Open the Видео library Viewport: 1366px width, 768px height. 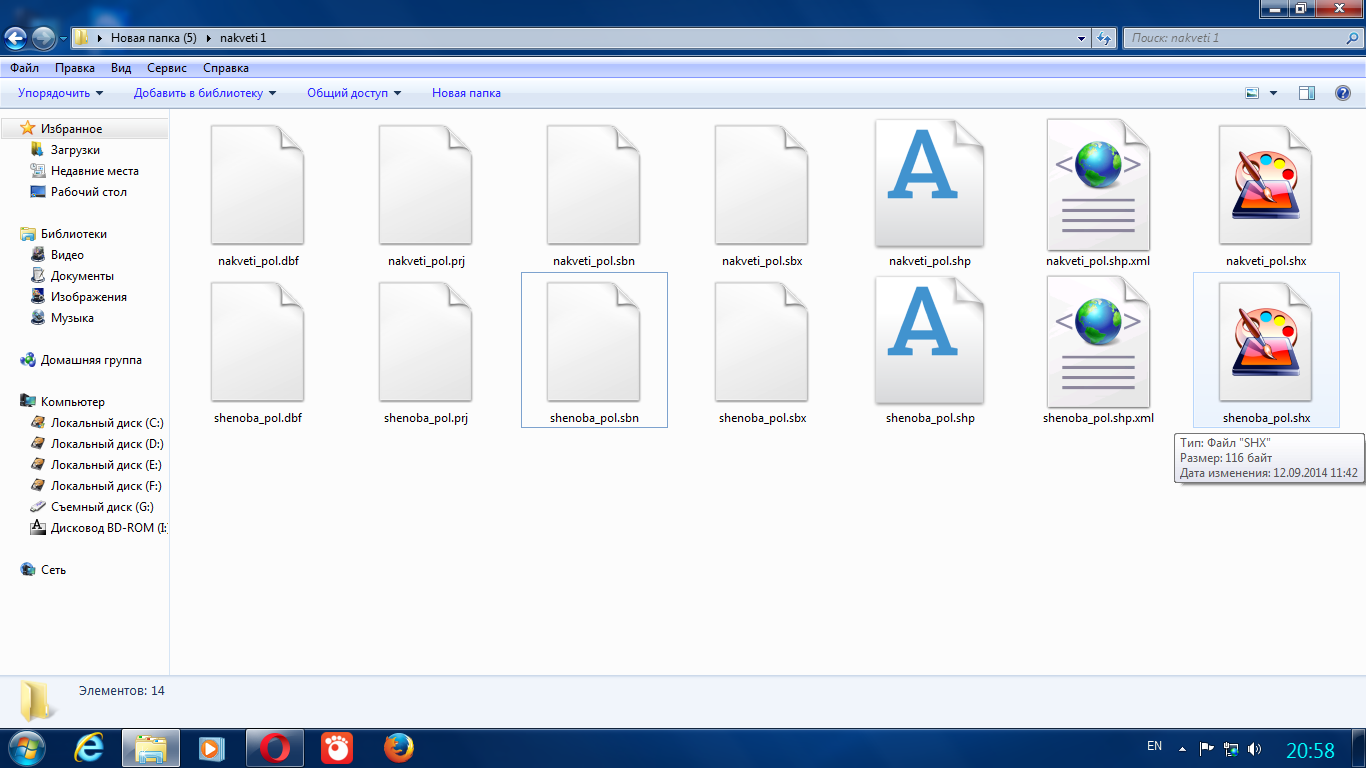pyautogui.click(x=67, y=255)
